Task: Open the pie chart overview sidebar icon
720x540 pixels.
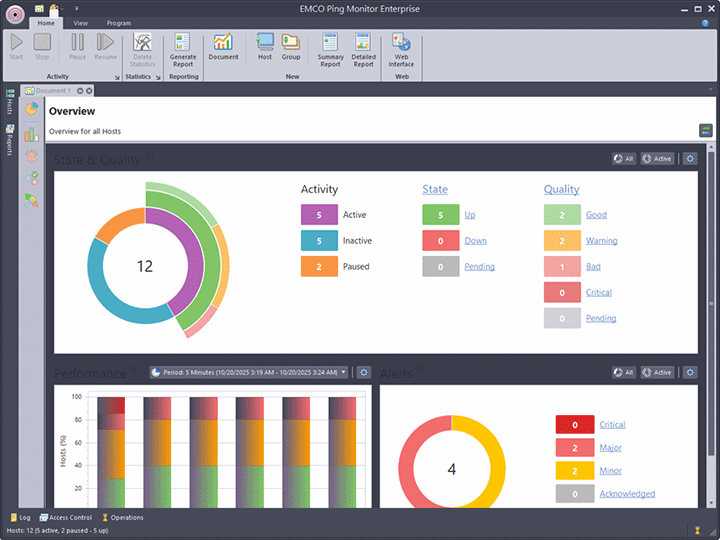Action: coord(31,109)
